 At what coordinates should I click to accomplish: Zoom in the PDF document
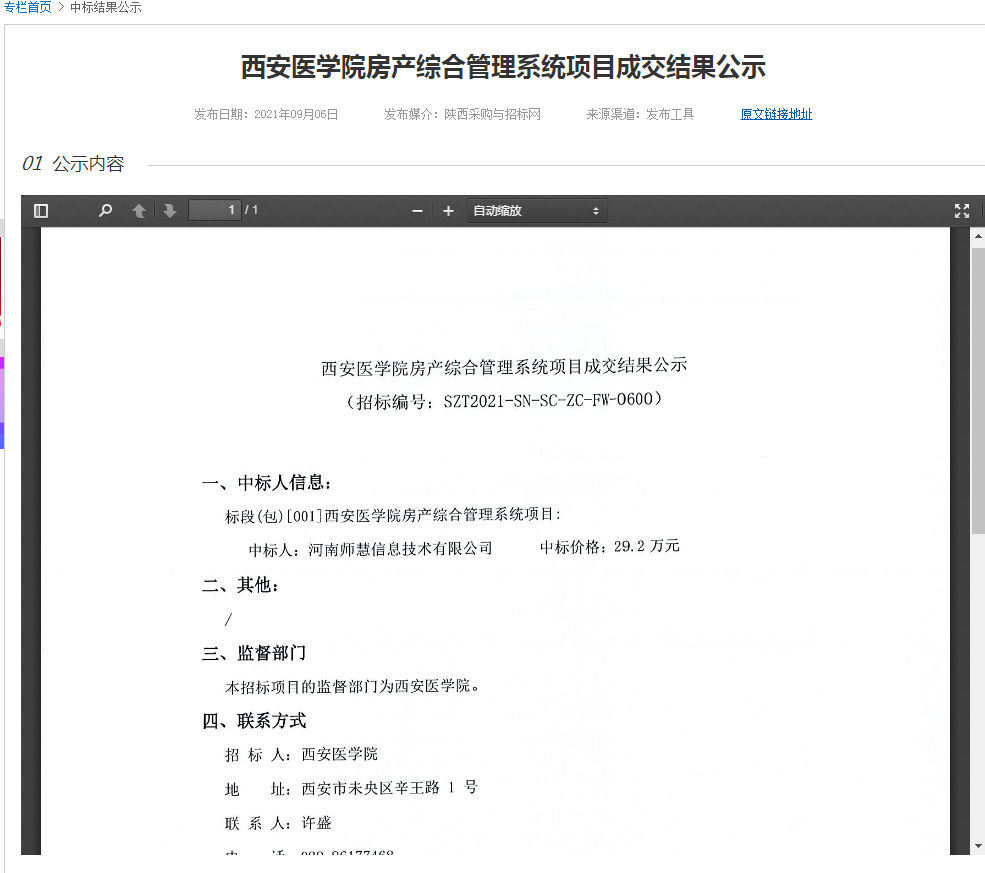448,211
